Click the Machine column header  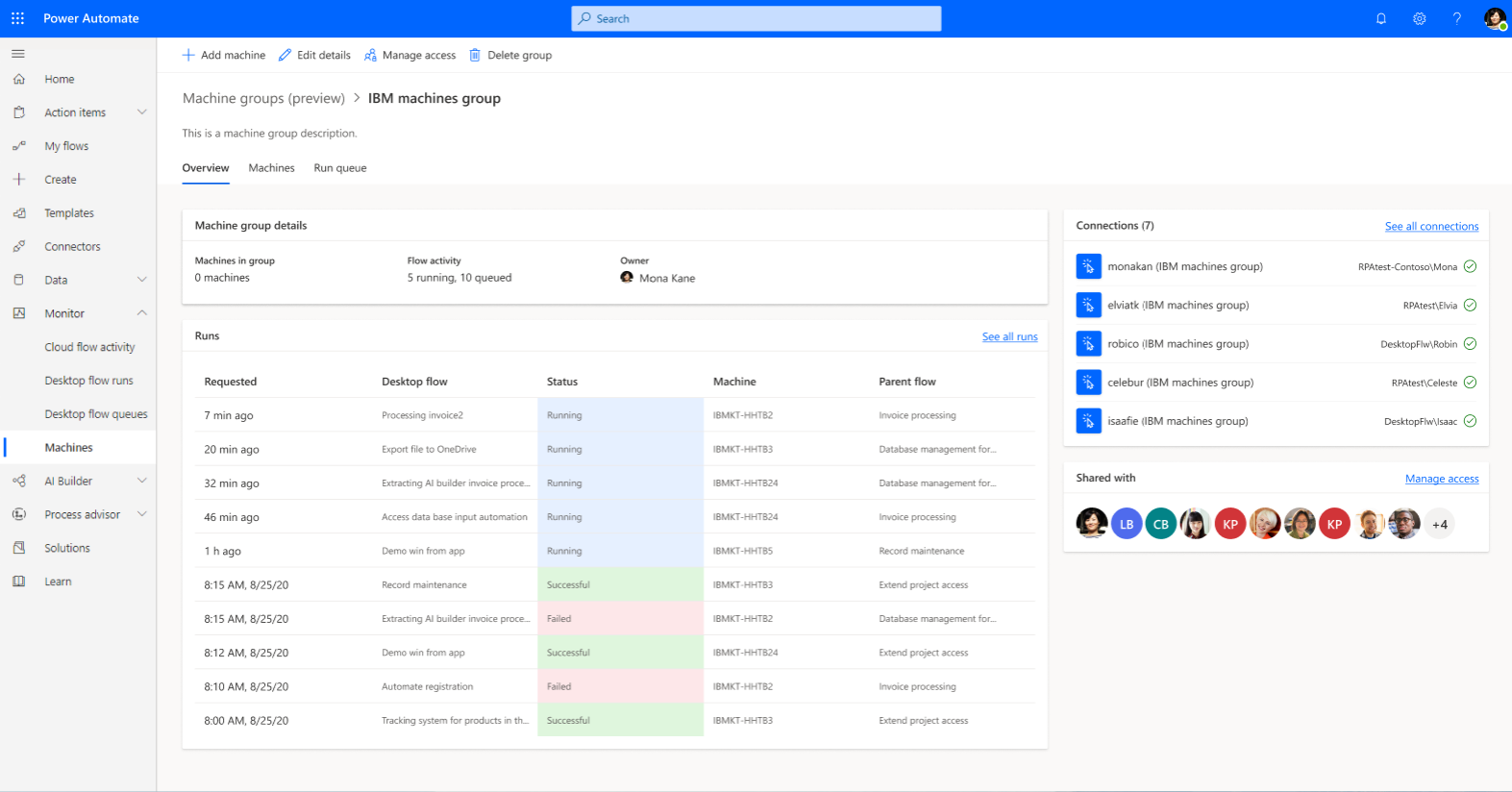pos(734,382)
